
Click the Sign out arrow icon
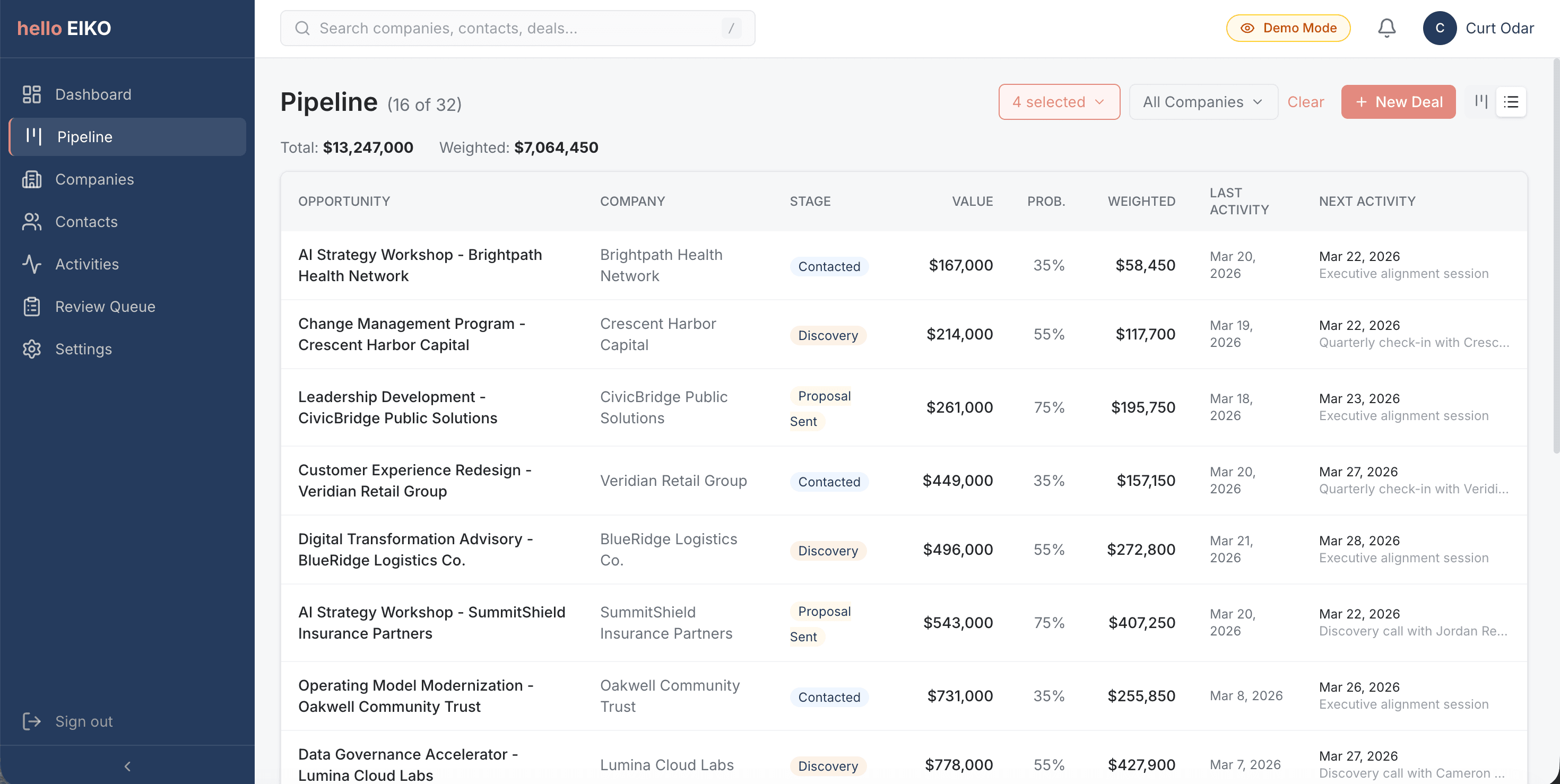(31, 721)
